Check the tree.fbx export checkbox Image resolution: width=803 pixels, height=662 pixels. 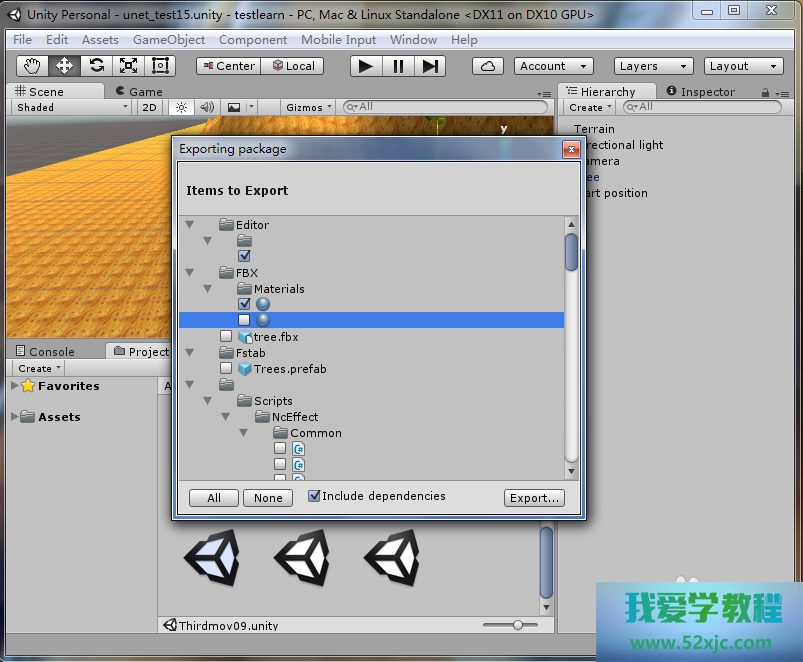pos(226,337)
